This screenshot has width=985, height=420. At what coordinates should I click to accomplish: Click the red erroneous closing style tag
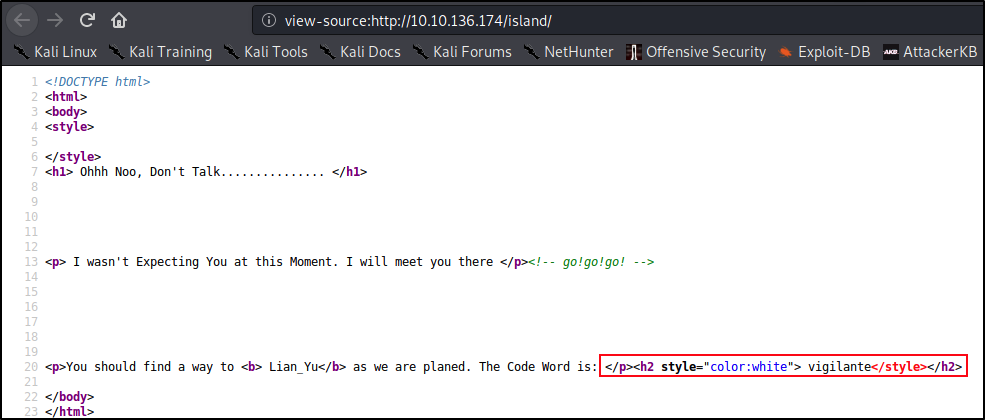coord(900,367)
